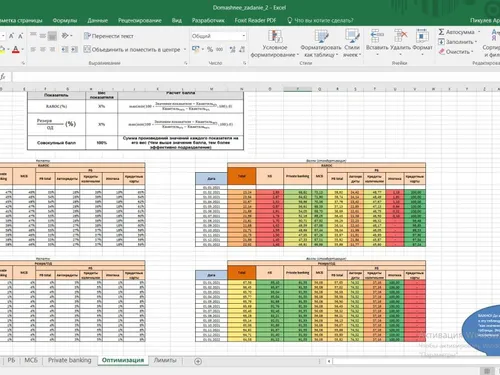This screenshot has height=375, width=500.
Task: Click the normal view icon in status bar
Action: (x=487, y=371)
